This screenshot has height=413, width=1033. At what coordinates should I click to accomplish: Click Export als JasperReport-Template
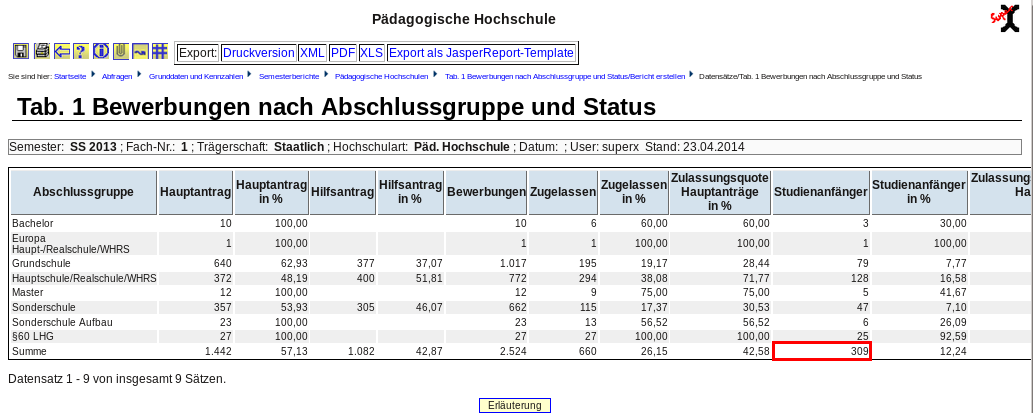pyautogui.click(x=482, y=53)
